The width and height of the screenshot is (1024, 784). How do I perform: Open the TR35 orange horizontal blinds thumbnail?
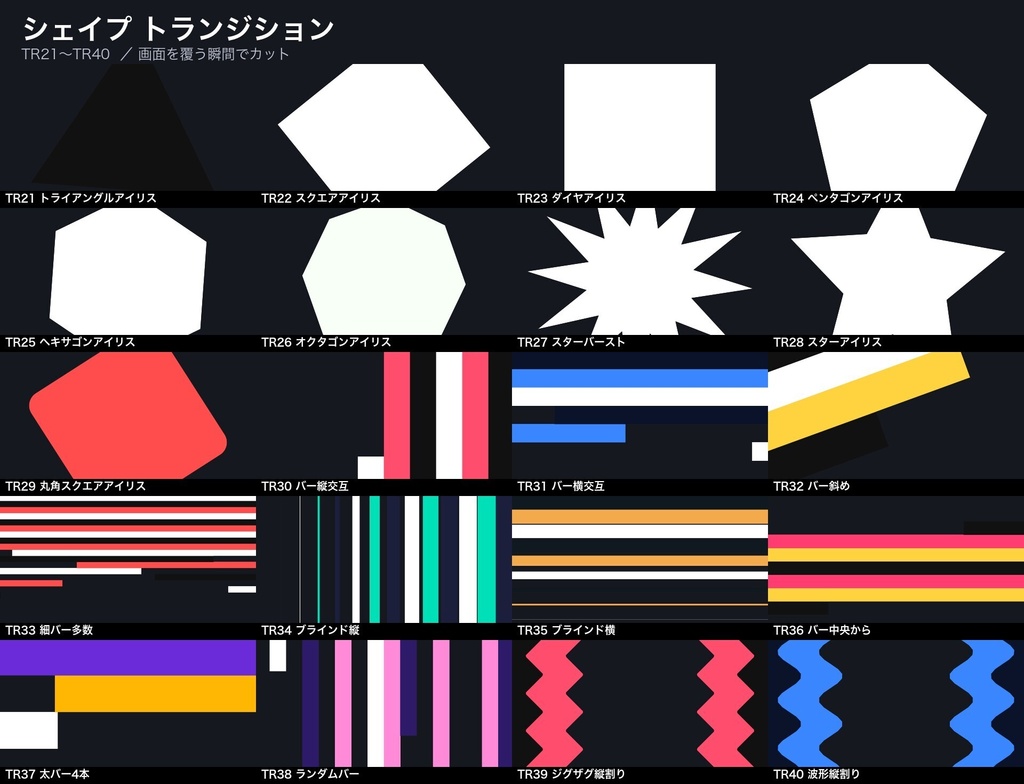pyautogui.click(x=640, y=559)
